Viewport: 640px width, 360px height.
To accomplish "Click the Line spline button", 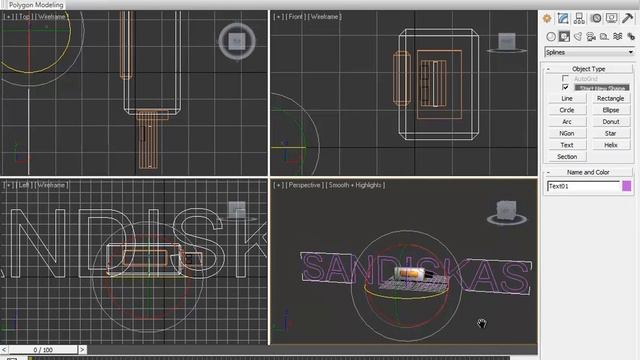I will coord(567,98).
